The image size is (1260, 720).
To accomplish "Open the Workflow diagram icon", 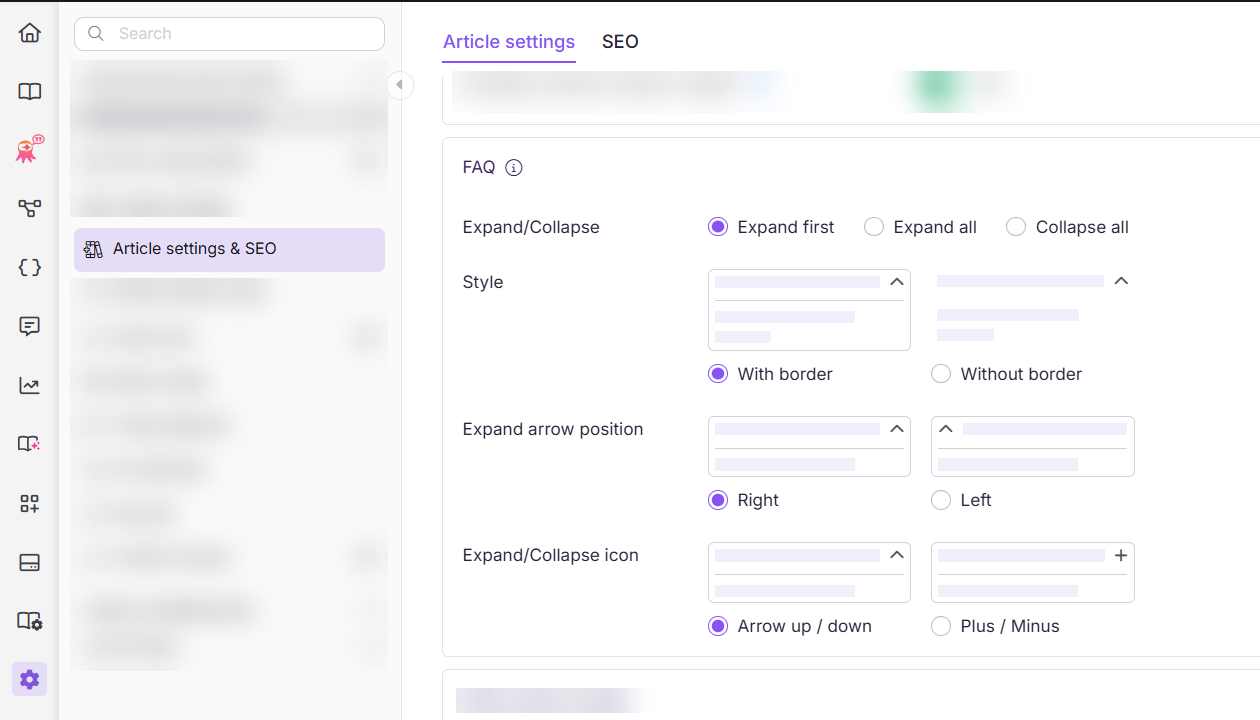I will coord(30,209).
